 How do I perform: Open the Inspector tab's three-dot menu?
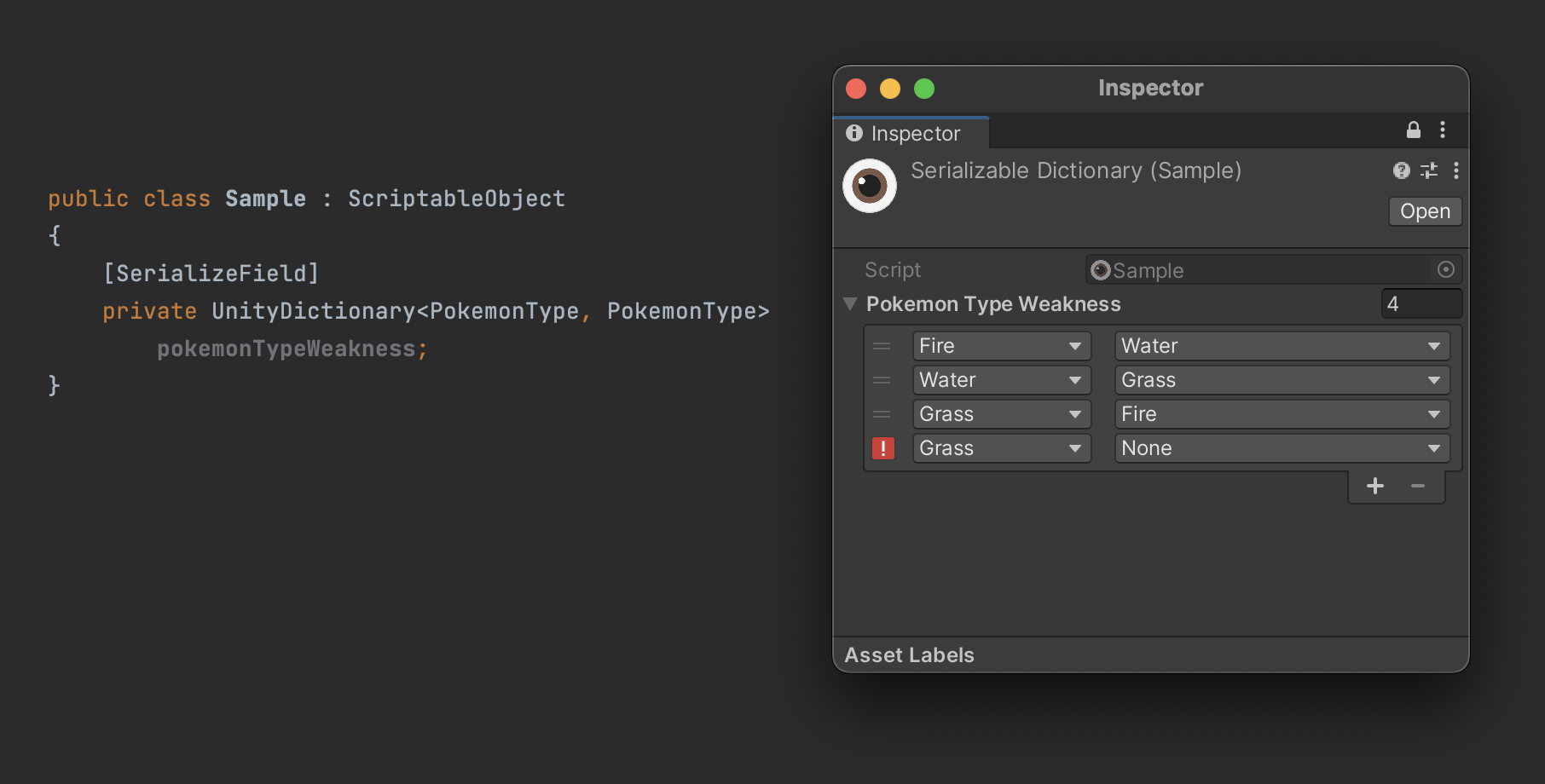1443,130
